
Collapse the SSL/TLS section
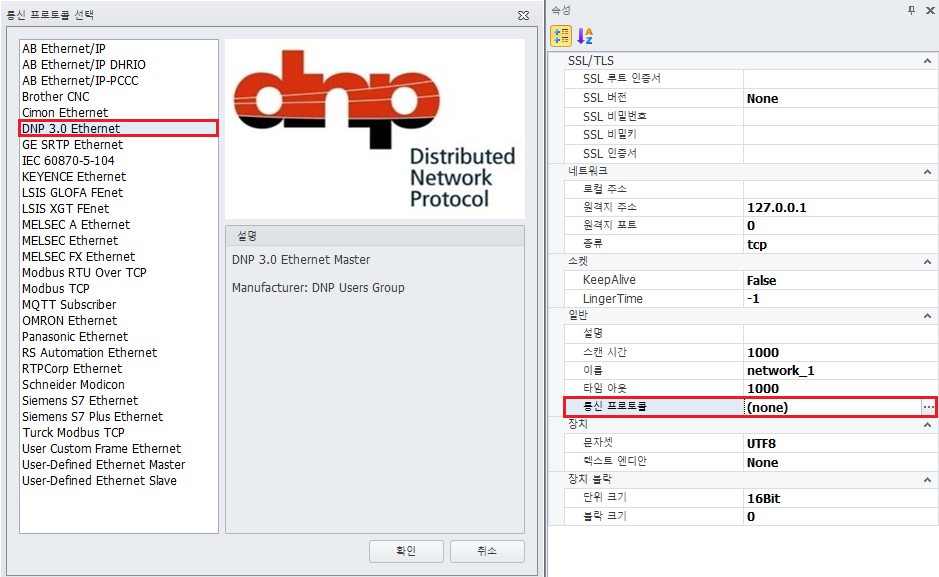point(927,61)
